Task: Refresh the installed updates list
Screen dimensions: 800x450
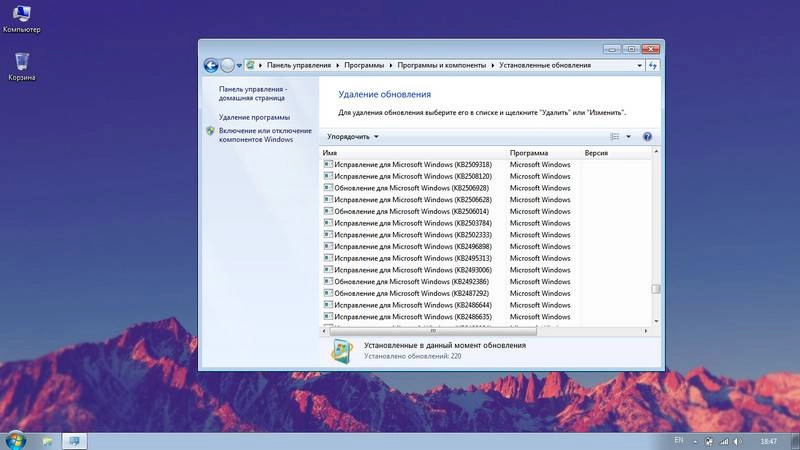Action: pyautogui.click(x=653, y=65)
